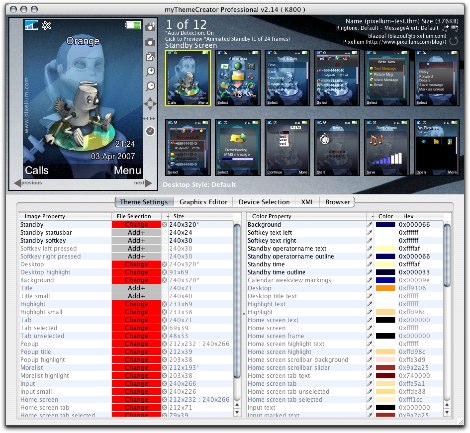The height and width of the screenshot is (433, 470).
Task: Click the round dial icon below width arrows
Action: [x=150, y=131]
